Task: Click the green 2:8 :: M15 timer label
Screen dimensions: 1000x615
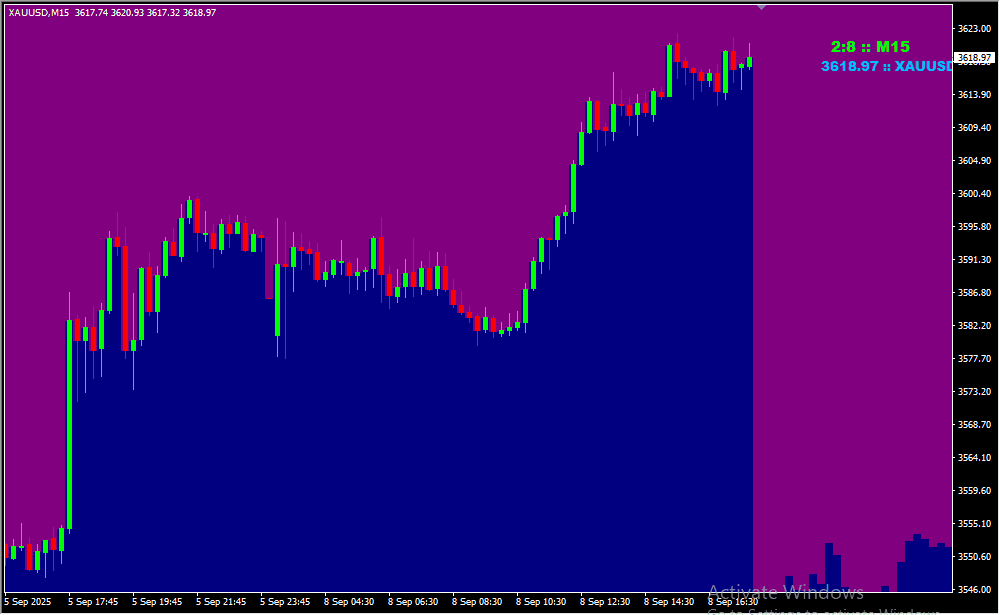Action: (x=870, y=47)
